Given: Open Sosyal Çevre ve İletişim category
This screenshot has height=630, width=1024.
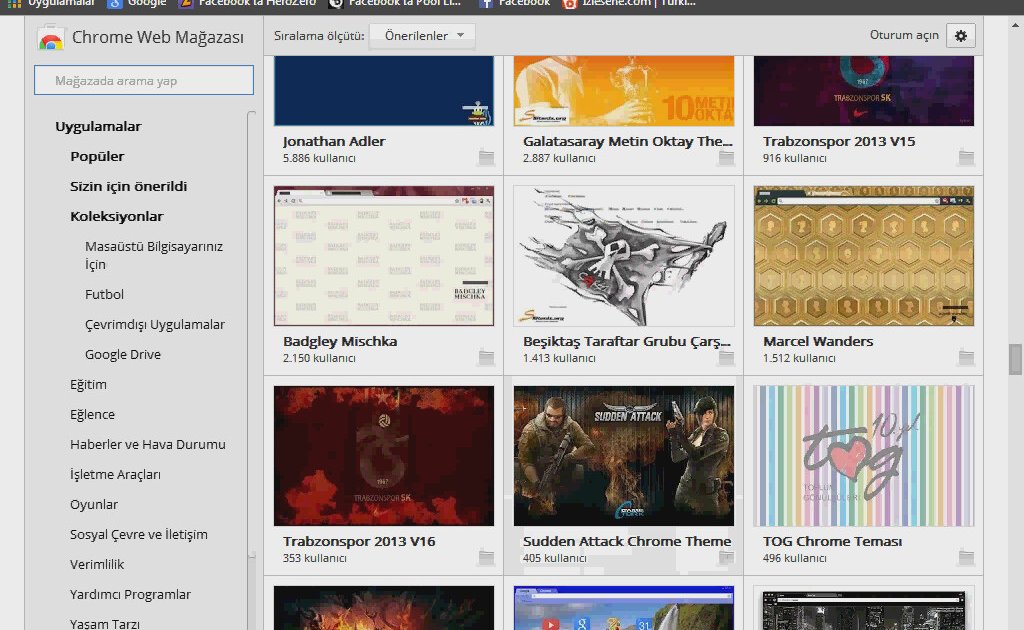Looking at the screenshot, I should (x=138, y=535).
